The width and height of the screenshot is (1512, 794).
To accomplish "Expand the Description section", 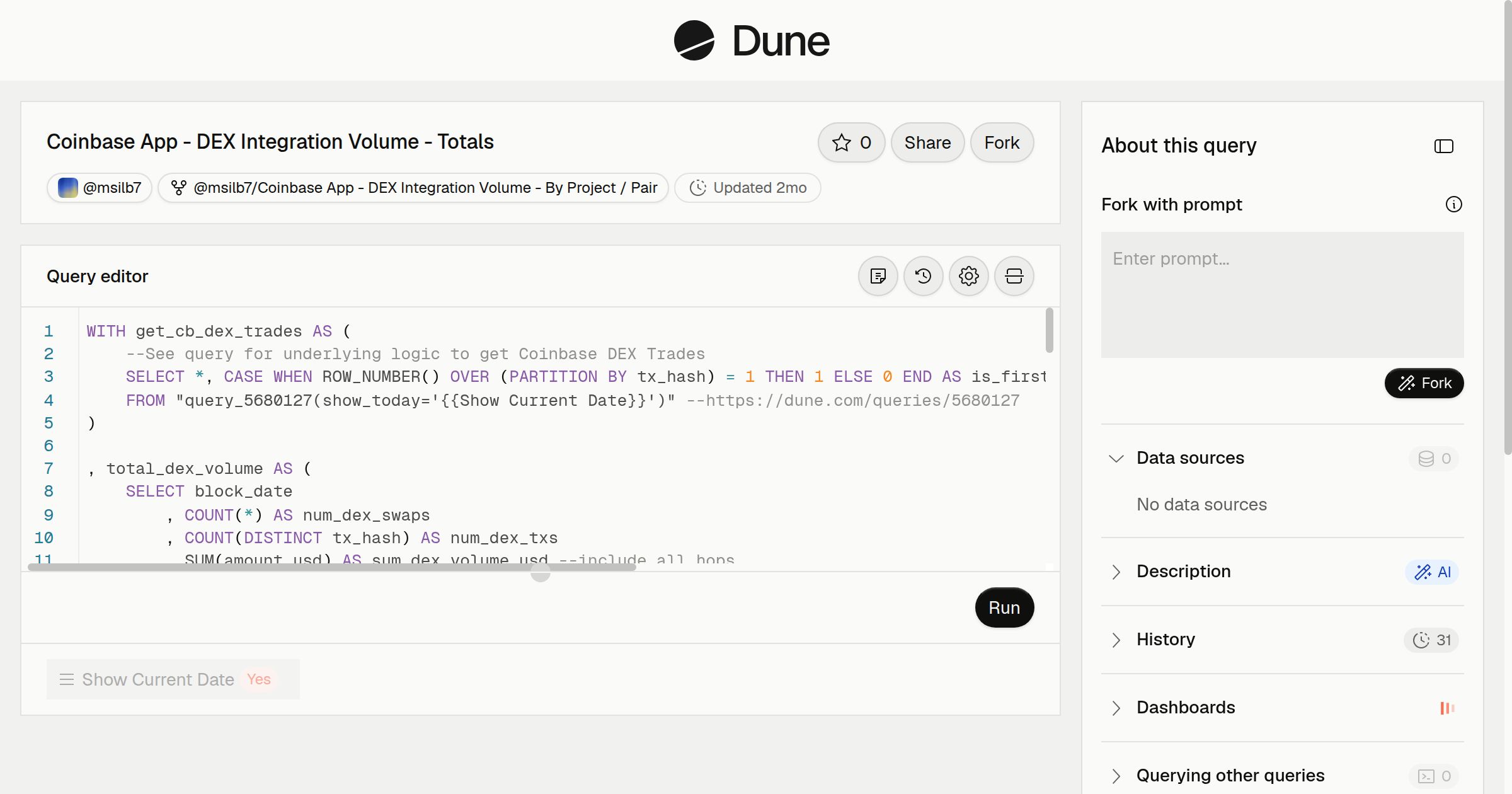I will (1116, 572).
